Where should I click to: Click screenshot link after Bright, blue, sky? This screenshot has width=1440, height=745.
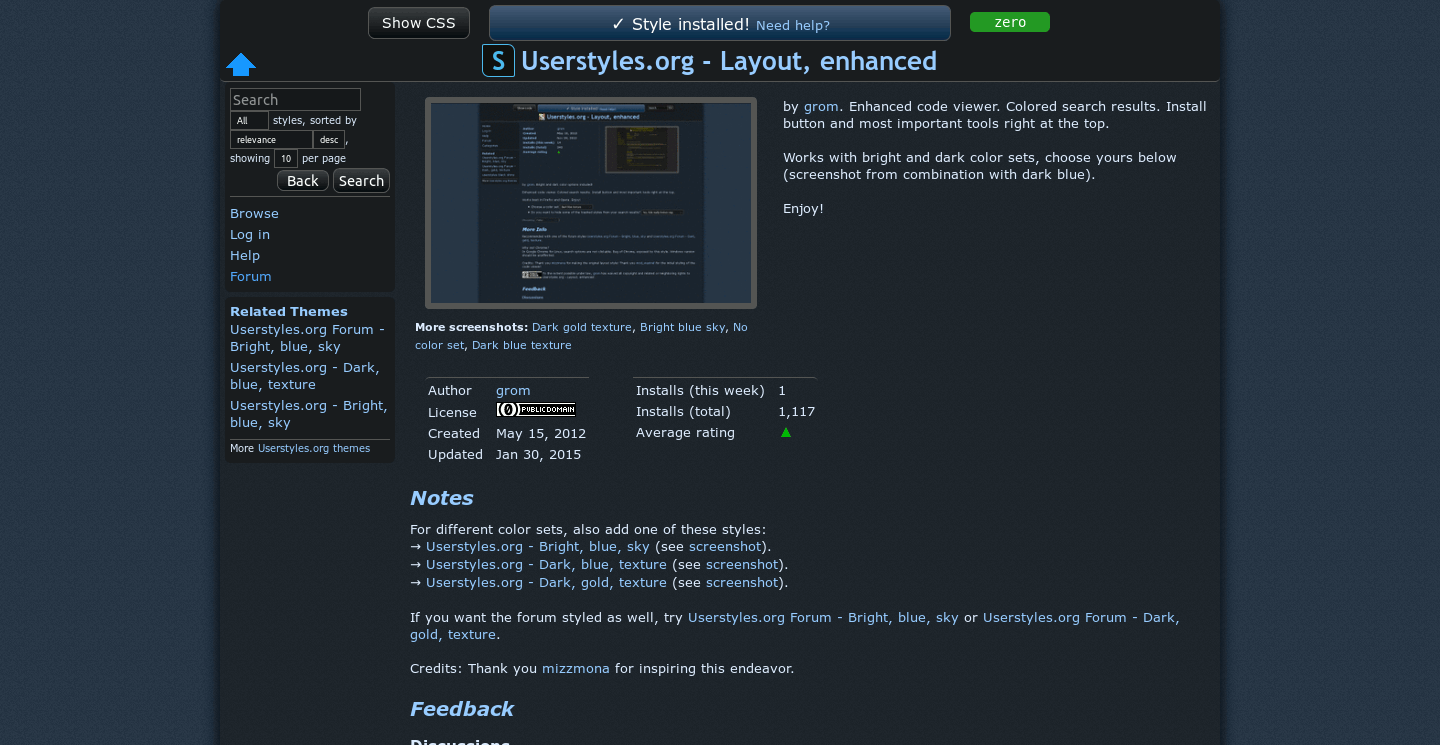pos(725,546)
